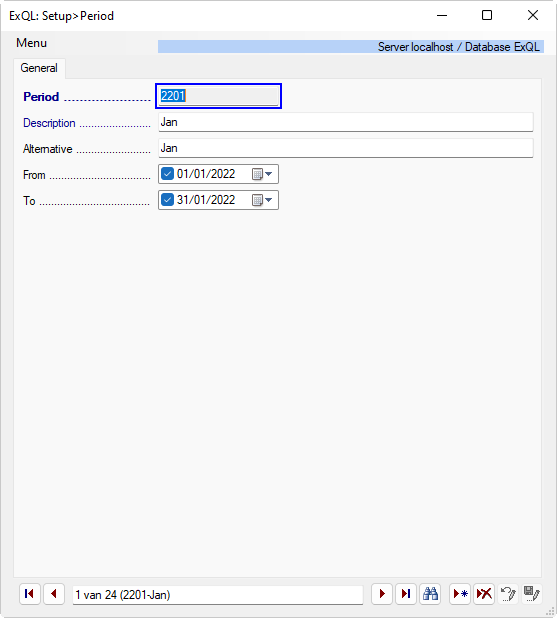Click the record position box 1 van 24
The height and width of the screenshot is (618, 557).
tap(218, 595)
